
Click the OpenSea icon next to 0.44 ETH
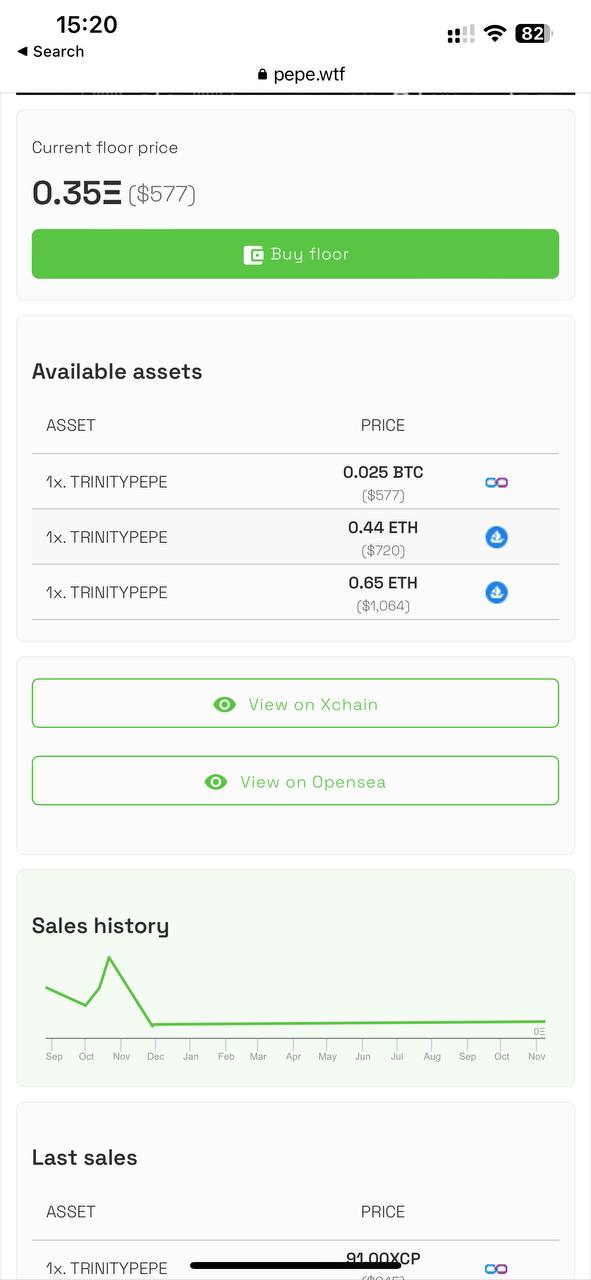[496, 537]
